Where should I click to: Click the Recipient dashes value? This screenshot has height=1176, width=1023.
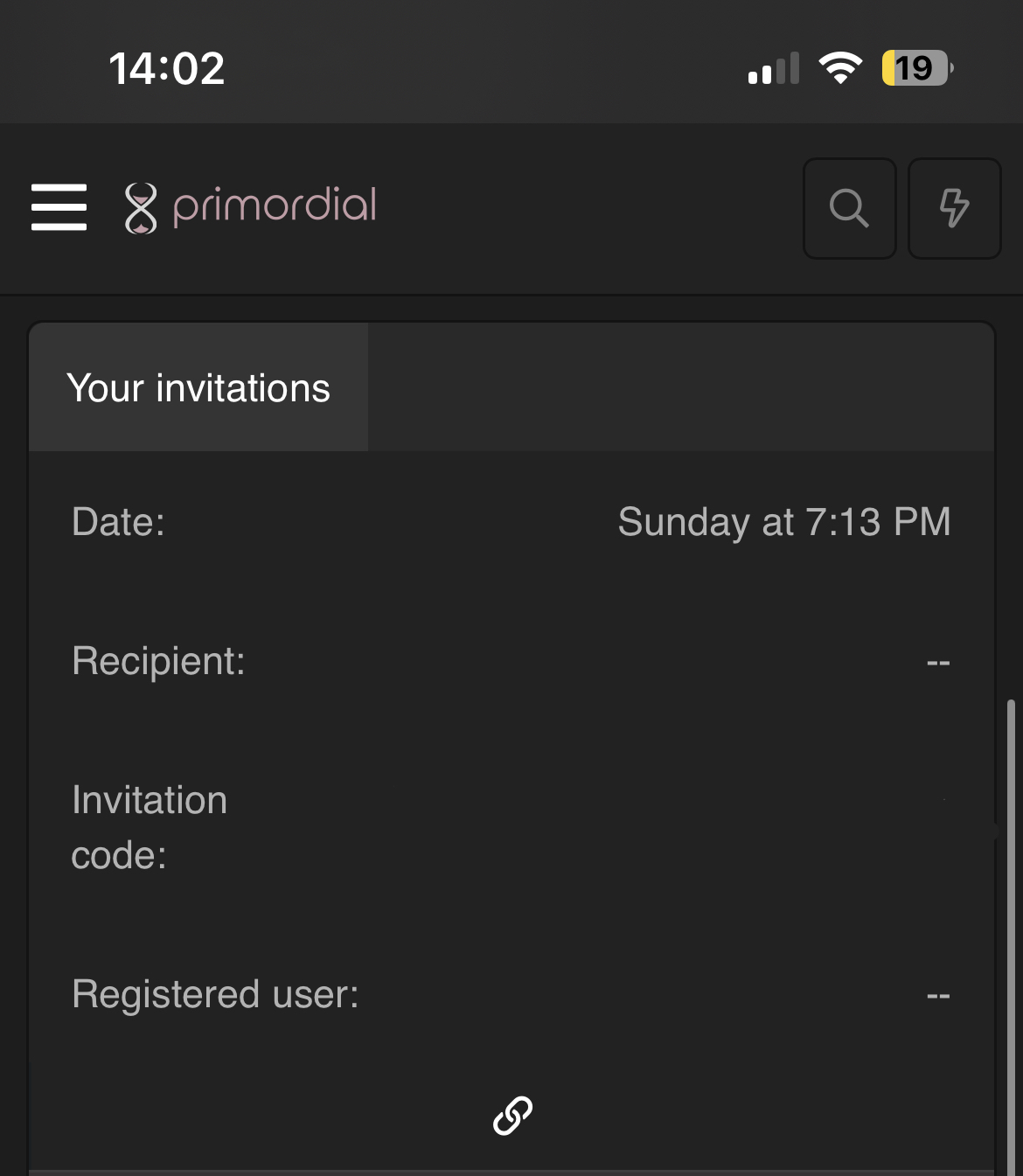938,663
